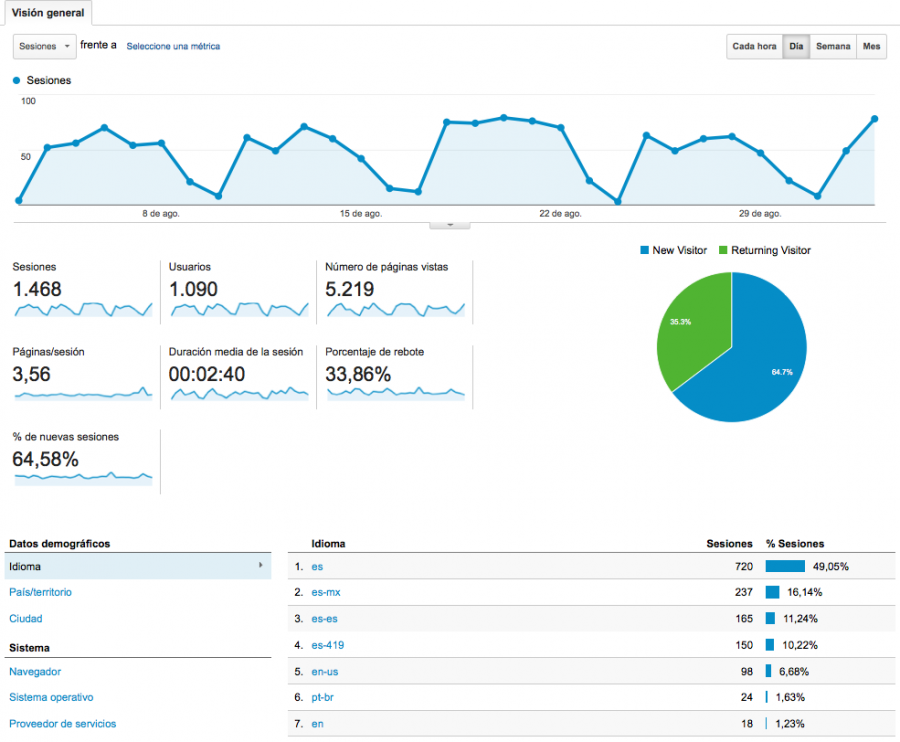Switch to the Visión general tab
Screen dimensions: 900x742
(48, 13)
